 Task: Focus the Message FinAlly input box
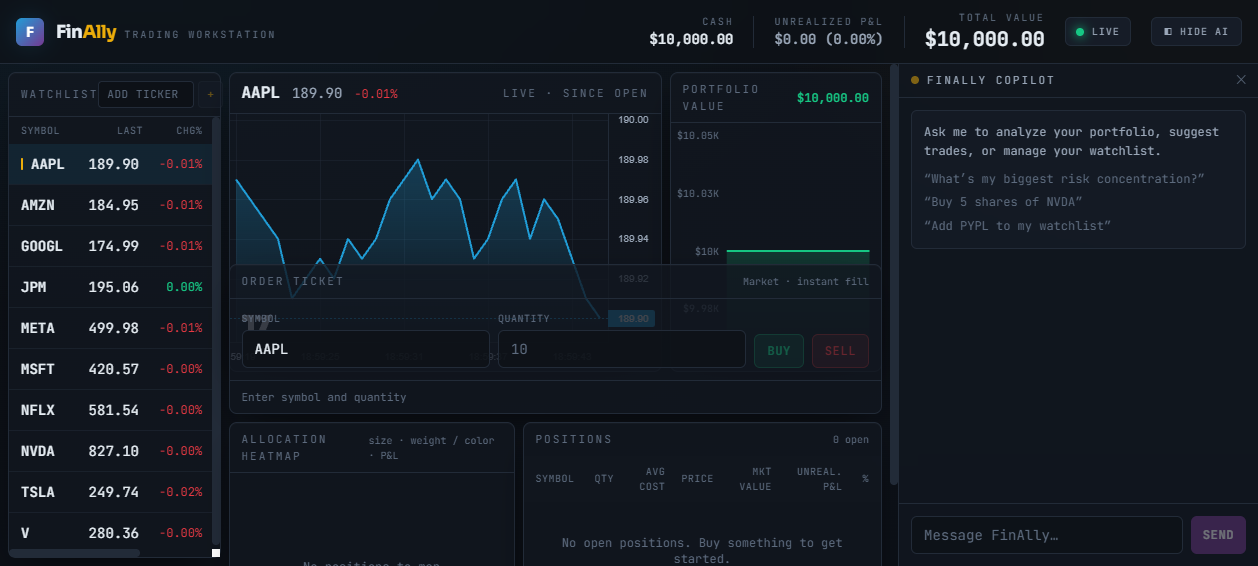pyautogui.click(x=1047, y=535)
